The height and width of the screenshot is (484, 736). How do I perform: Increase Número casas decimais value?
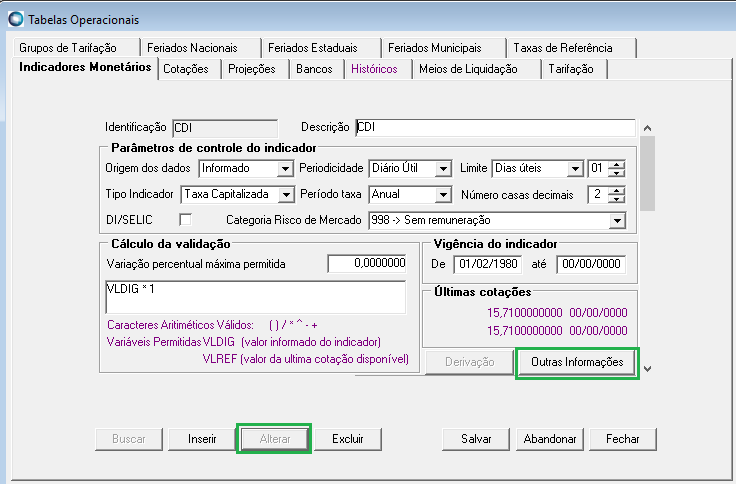tap(616, 191)
